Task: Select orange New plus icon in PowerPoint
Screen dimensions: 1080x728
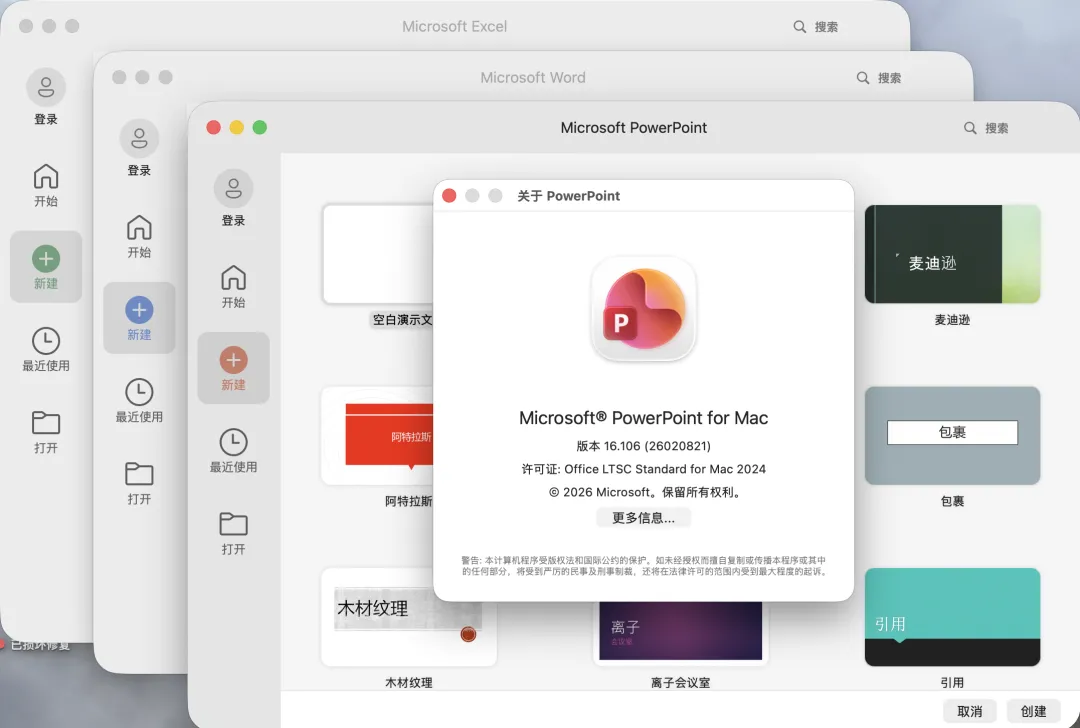Action: 233,360
